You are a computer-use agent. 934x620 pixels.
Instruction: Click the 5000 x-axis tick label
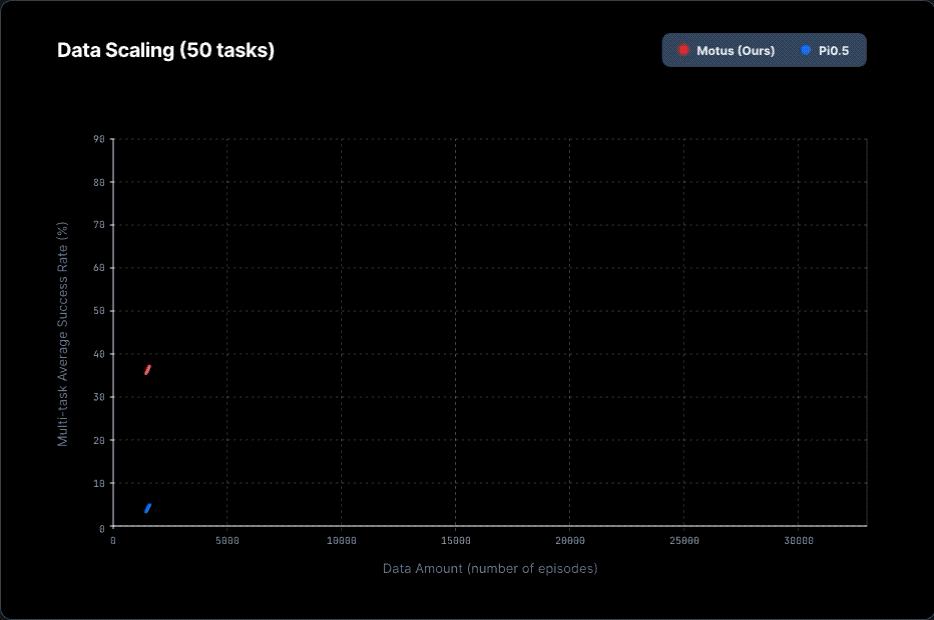pos(227,541)
